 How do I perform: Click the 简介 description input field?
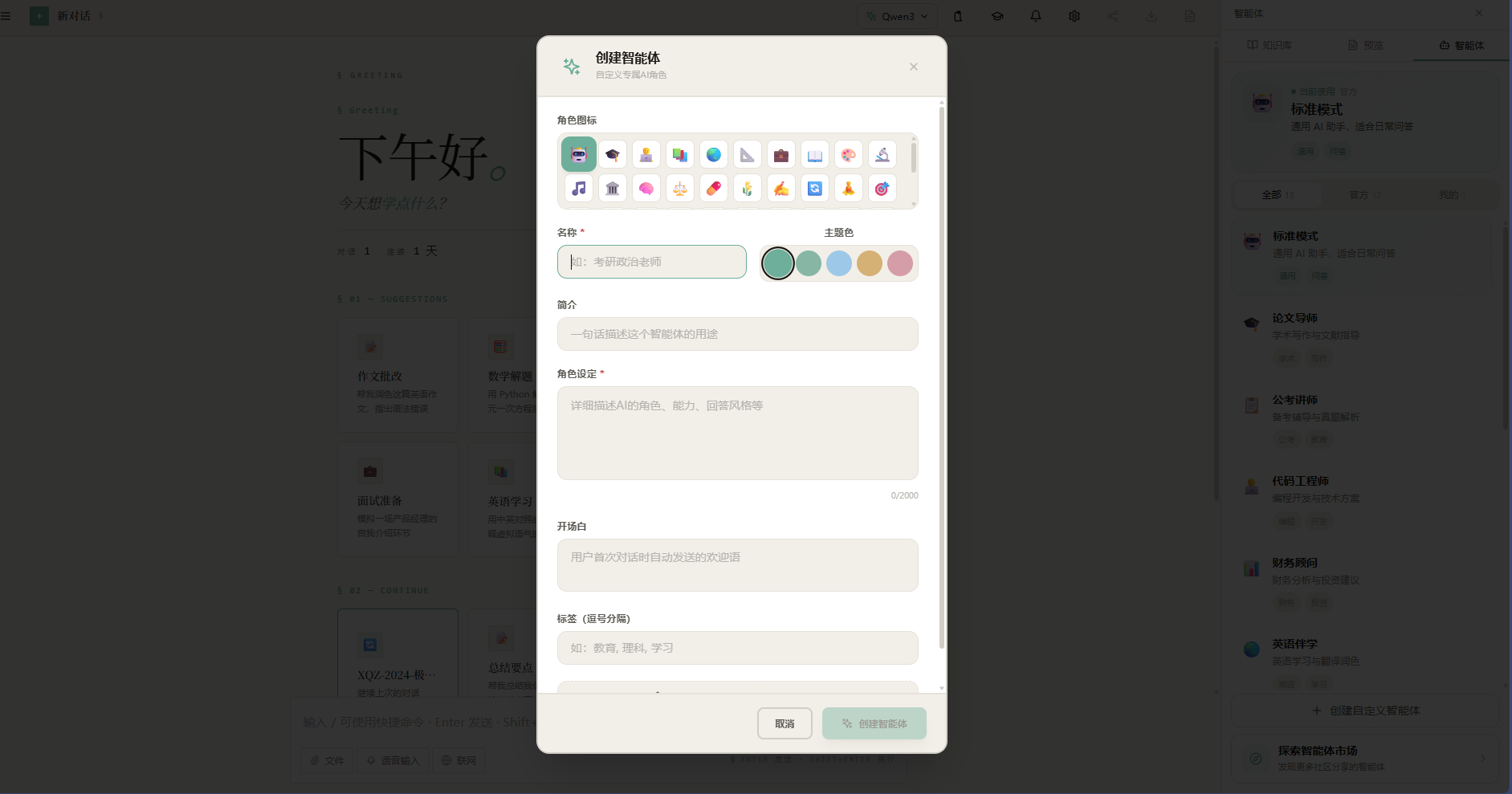coord(738,334)
